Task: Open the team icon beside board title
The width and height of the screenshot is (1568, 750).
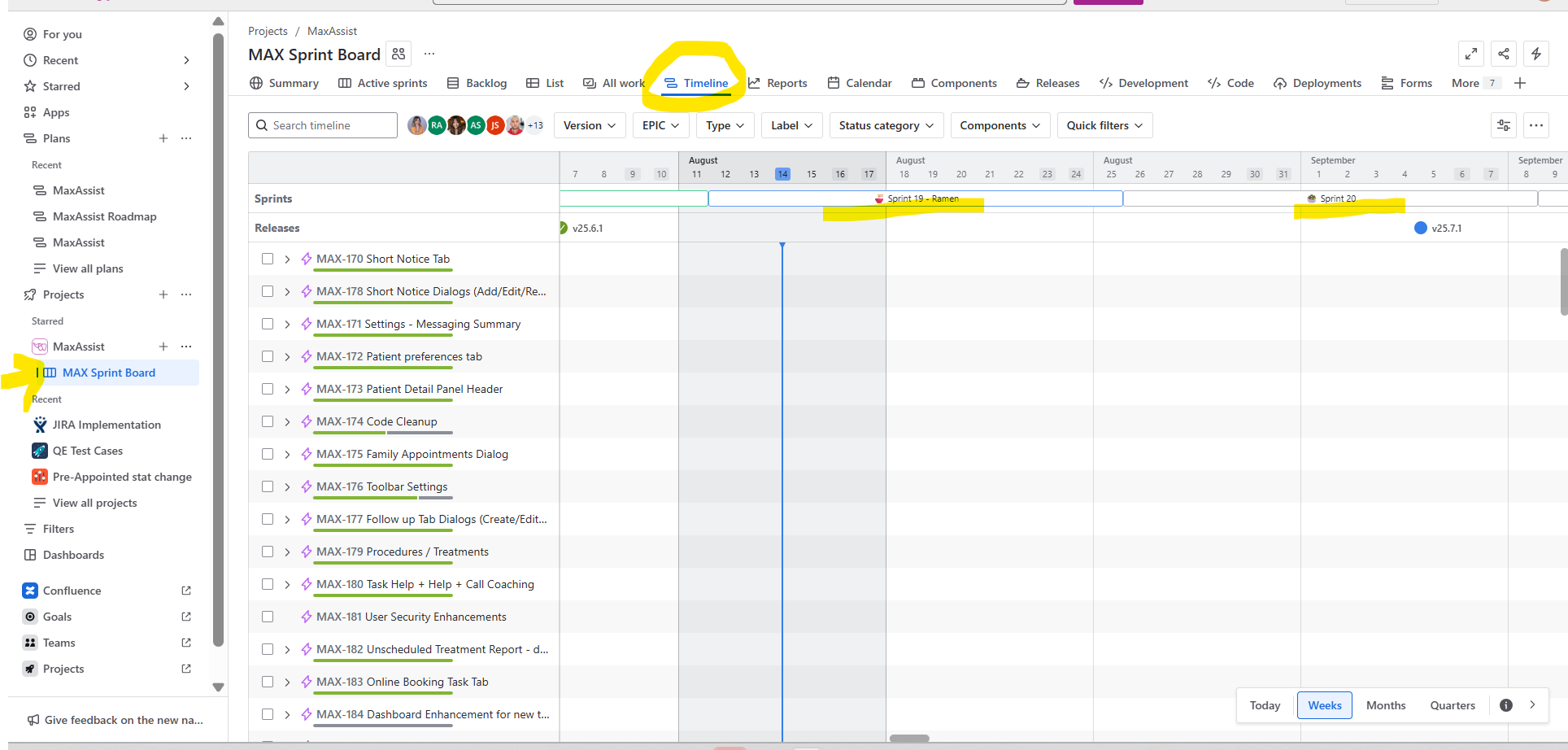Action: 399,54
